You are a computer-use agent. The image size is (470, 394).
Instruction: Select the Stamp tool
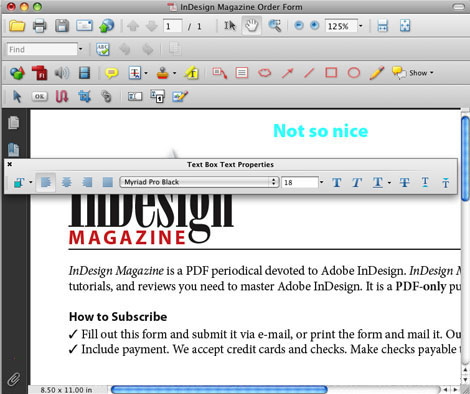[163, 73]
